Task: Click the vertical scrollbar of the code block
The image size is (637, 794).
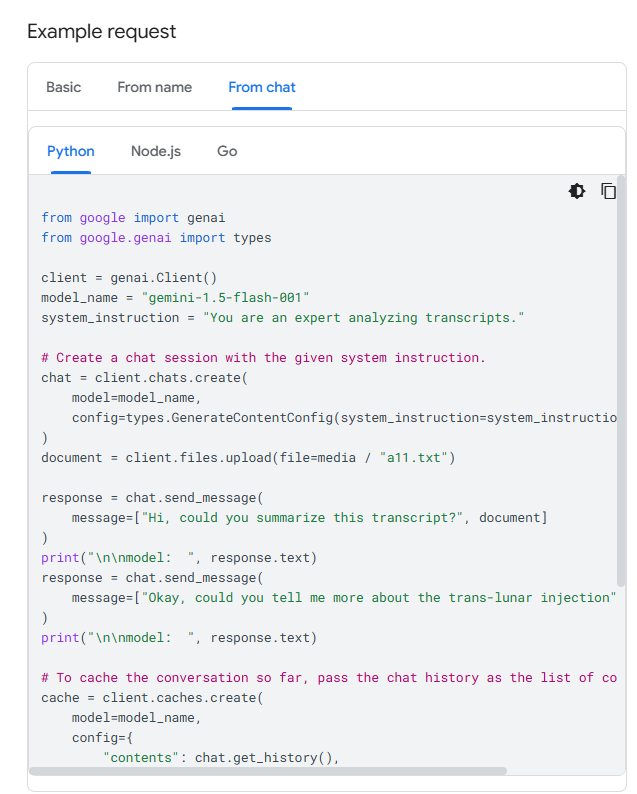Action: click(x=621, y=380)
